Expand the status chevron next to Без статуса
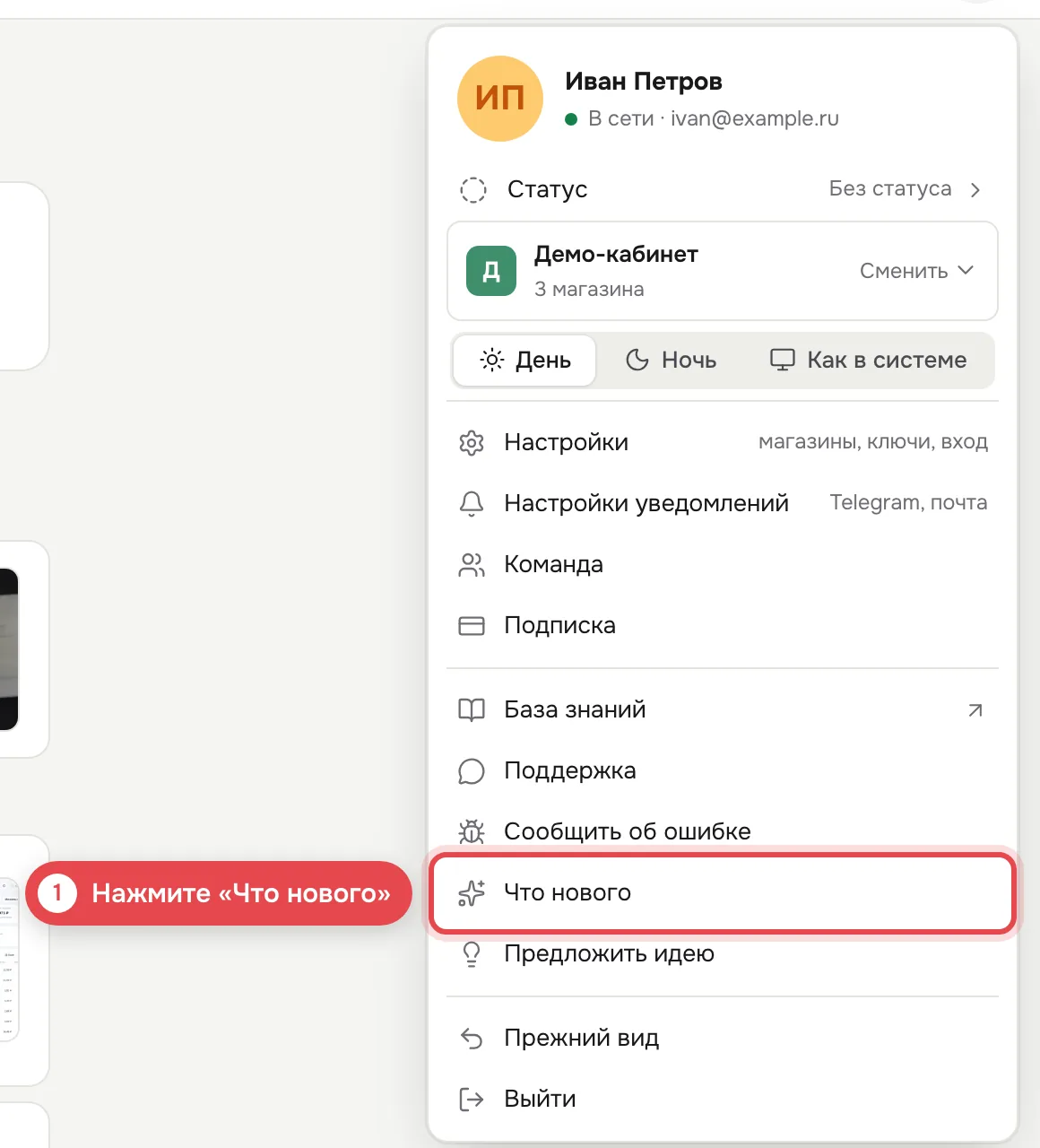The image size is (1040, 1148). pyautogui.click(x=975, y=189)
